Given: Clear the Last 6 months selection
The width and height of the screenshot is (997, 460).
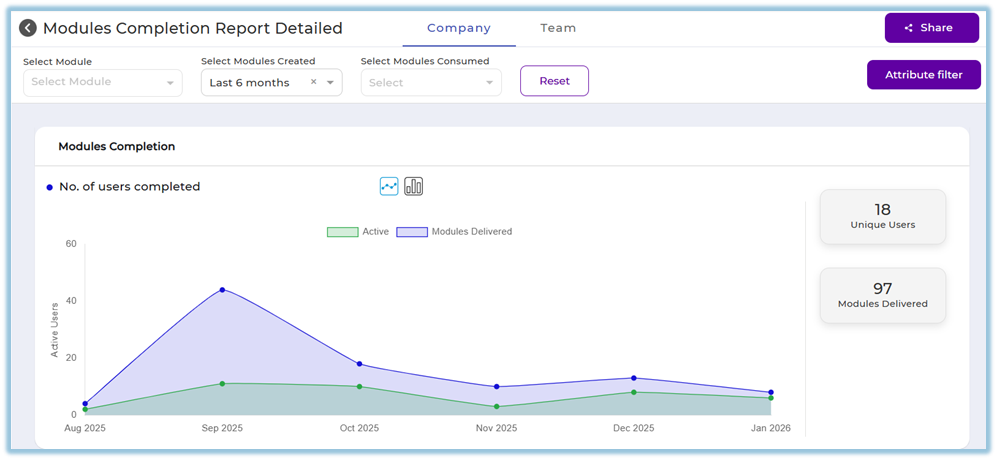Looking at the screenshot, I should point(313,83).
